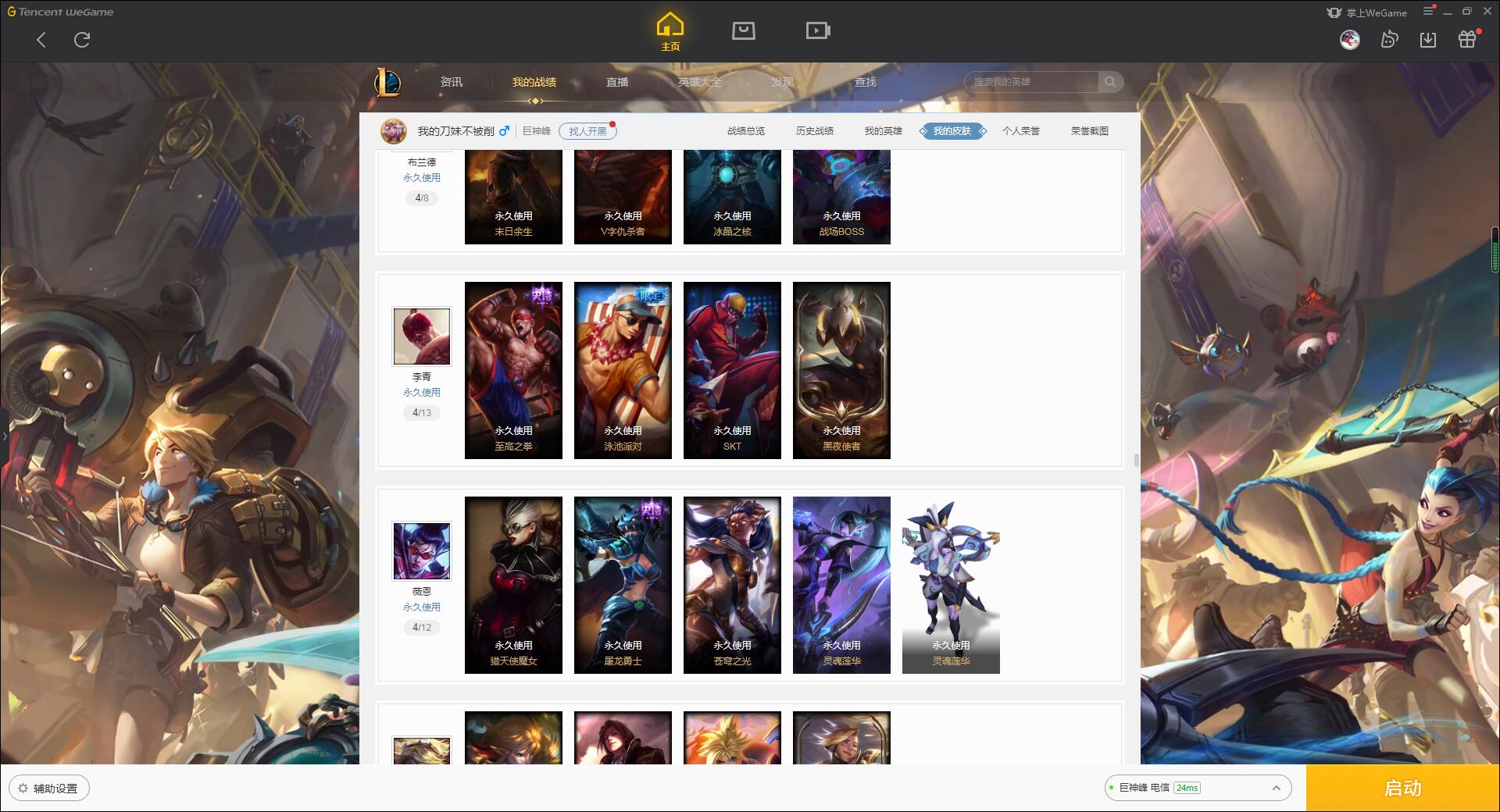
Task: Go back with the back arrow
Action: pyautogui.click(x=41, y=40)
